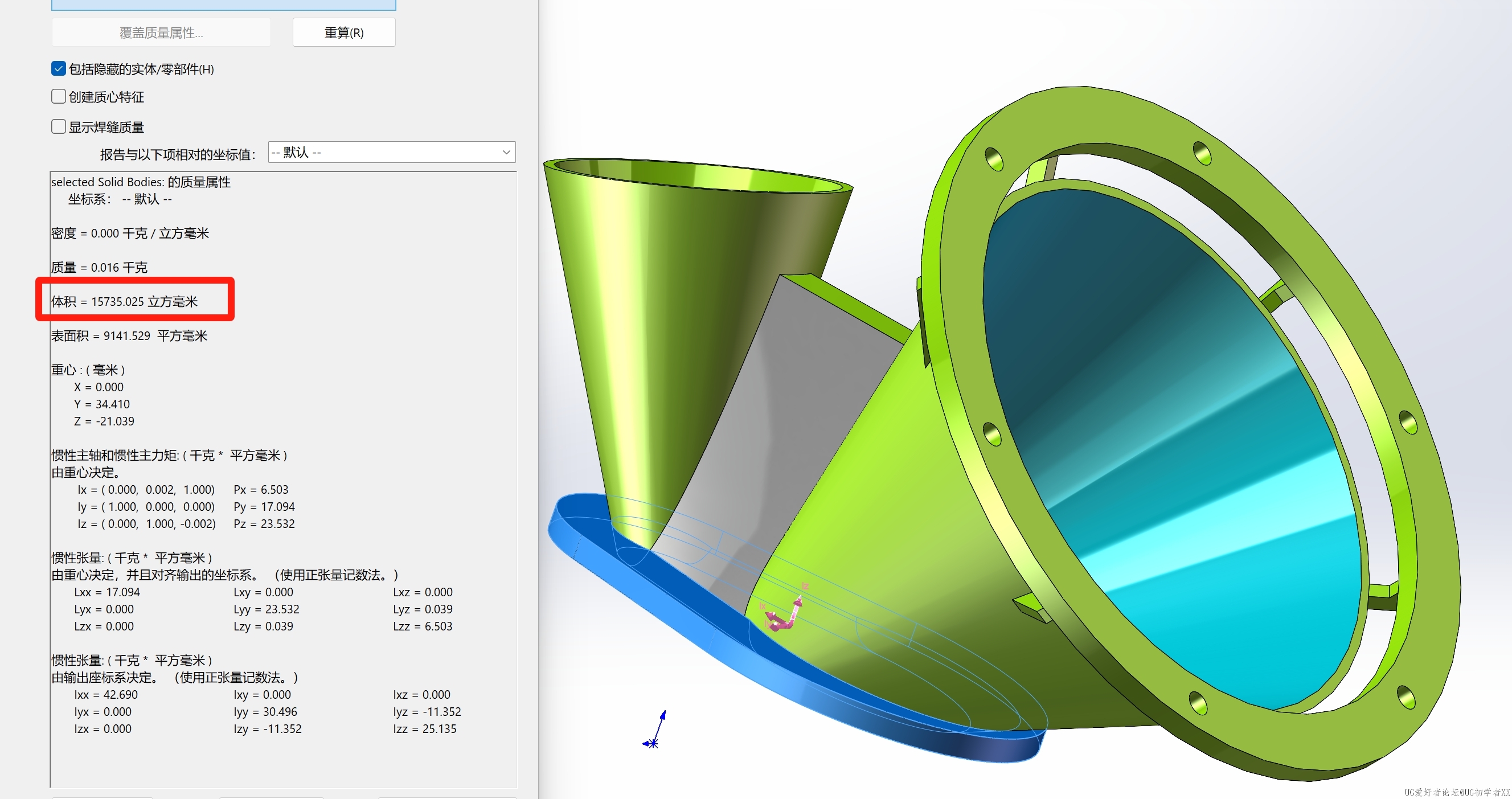Click the Lyy = 23.532 tensor value
Viewport: 1512px width, 799px height.
coord(267,609)
